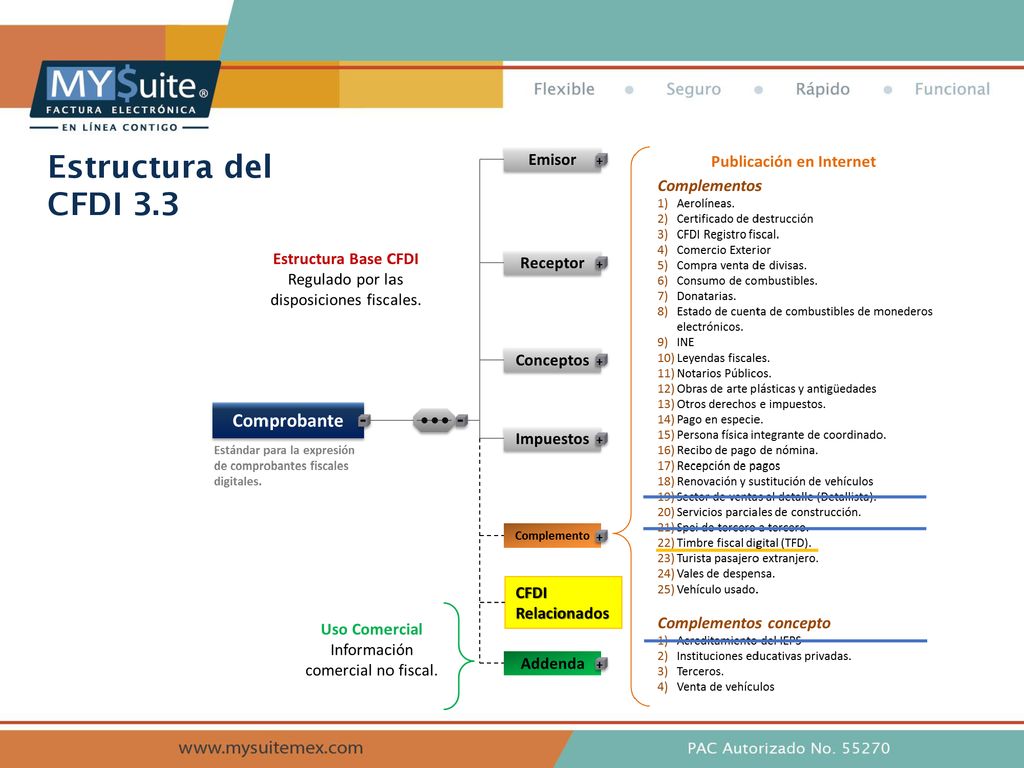
Task: Expand the Complemento node plus icon
Action: coord(601,536)
